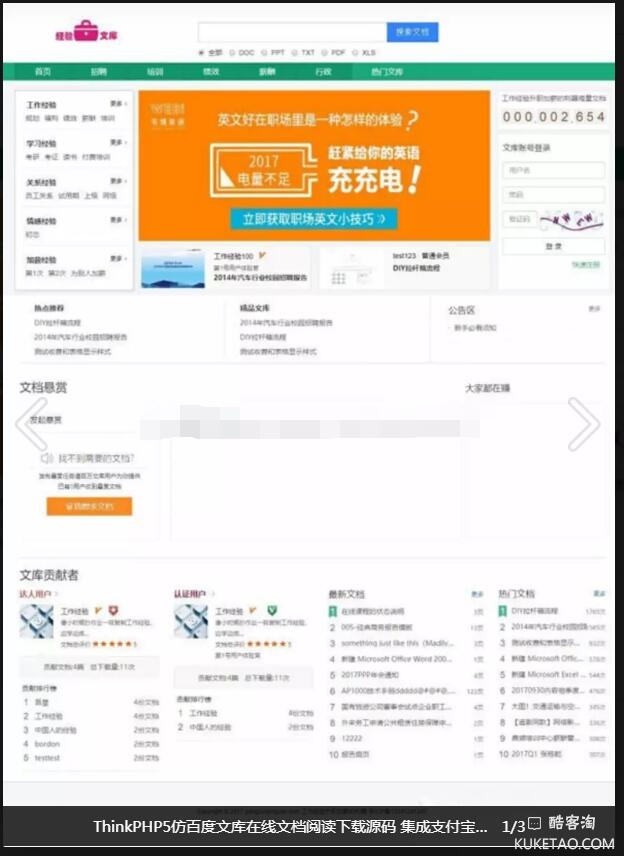Open the 培训 navigation tab

click(x=155, y=72)
